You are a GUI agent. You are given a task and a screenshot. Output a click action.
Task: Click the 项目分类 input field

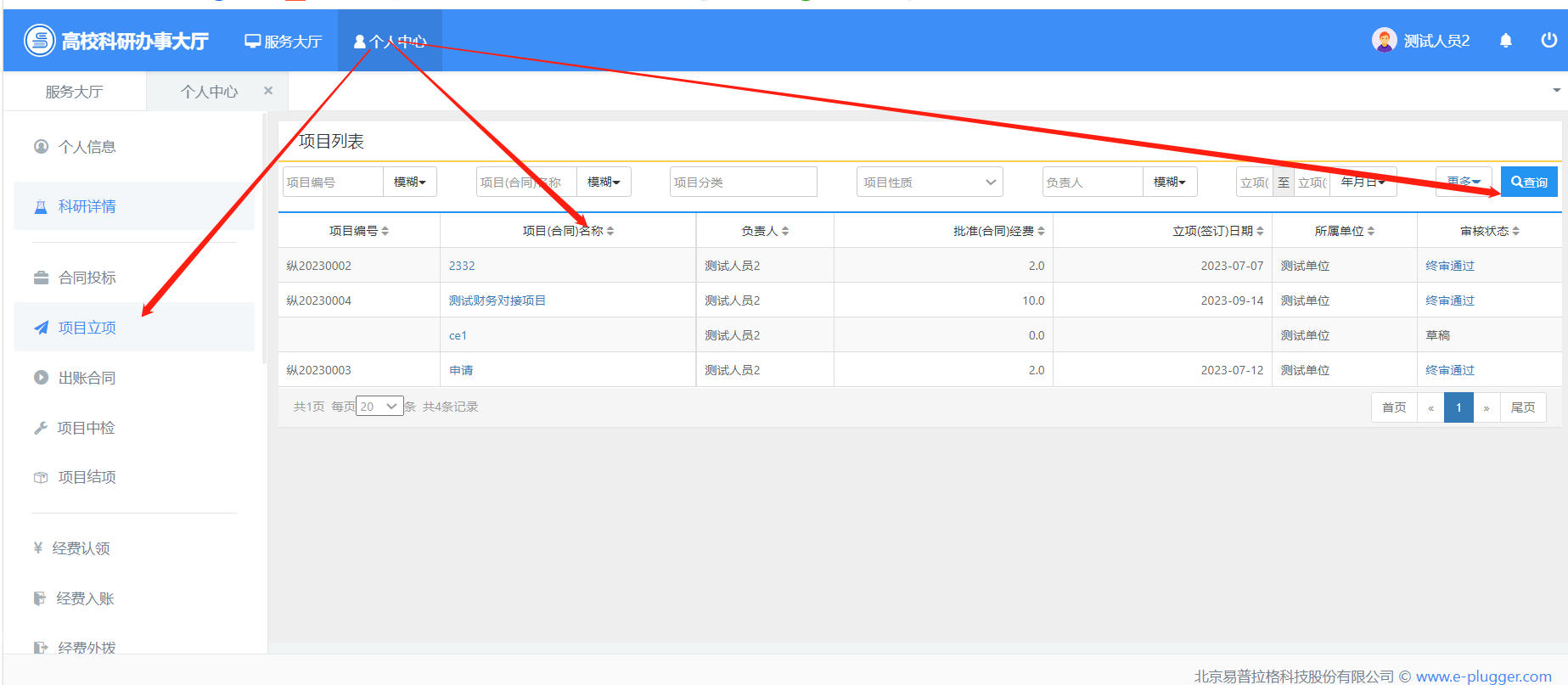coord(743,182)
